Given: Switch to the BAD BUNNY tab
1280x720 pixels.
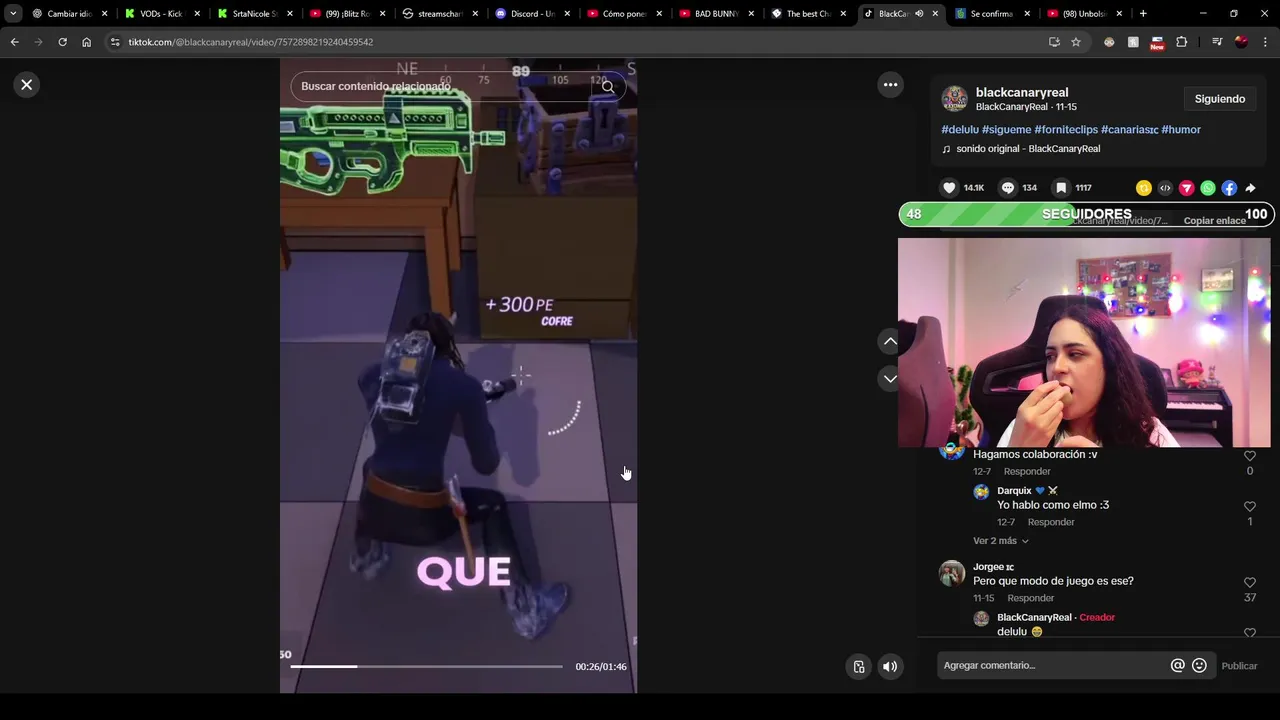Looking at the screenshot, I should [718, 14].
